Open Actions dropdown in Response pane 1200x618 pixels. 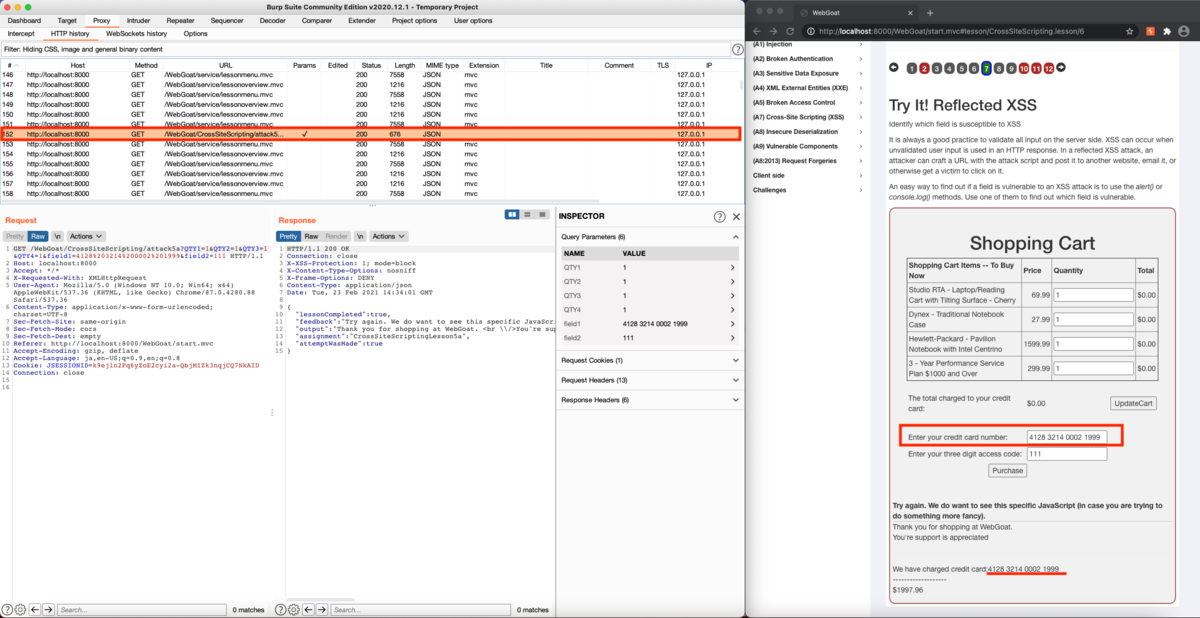click(x=388, y=236)
